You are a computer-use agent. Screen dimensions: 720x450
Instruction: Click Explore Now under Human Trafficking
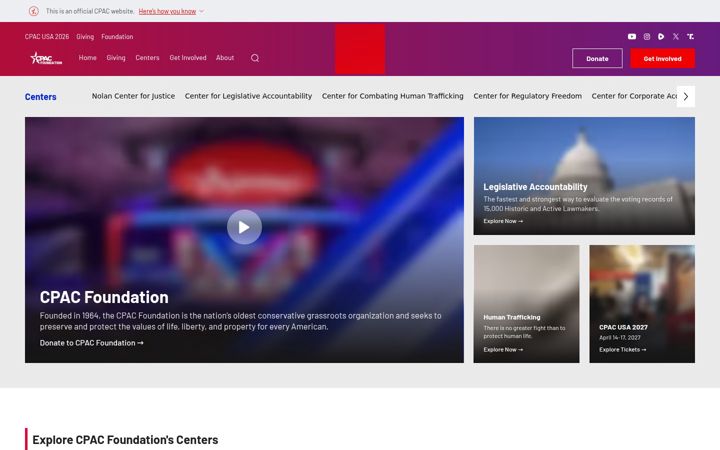point(503,349)
